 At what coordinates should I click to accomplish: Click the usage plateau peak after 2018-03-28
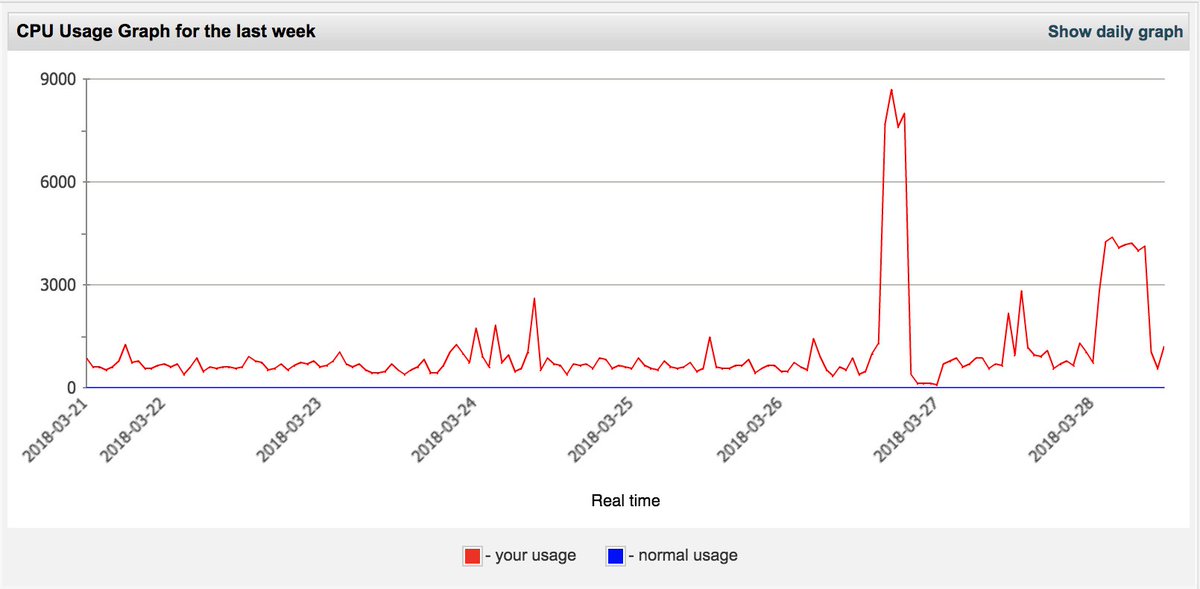pyautogui.click(x=1112, y=238)
